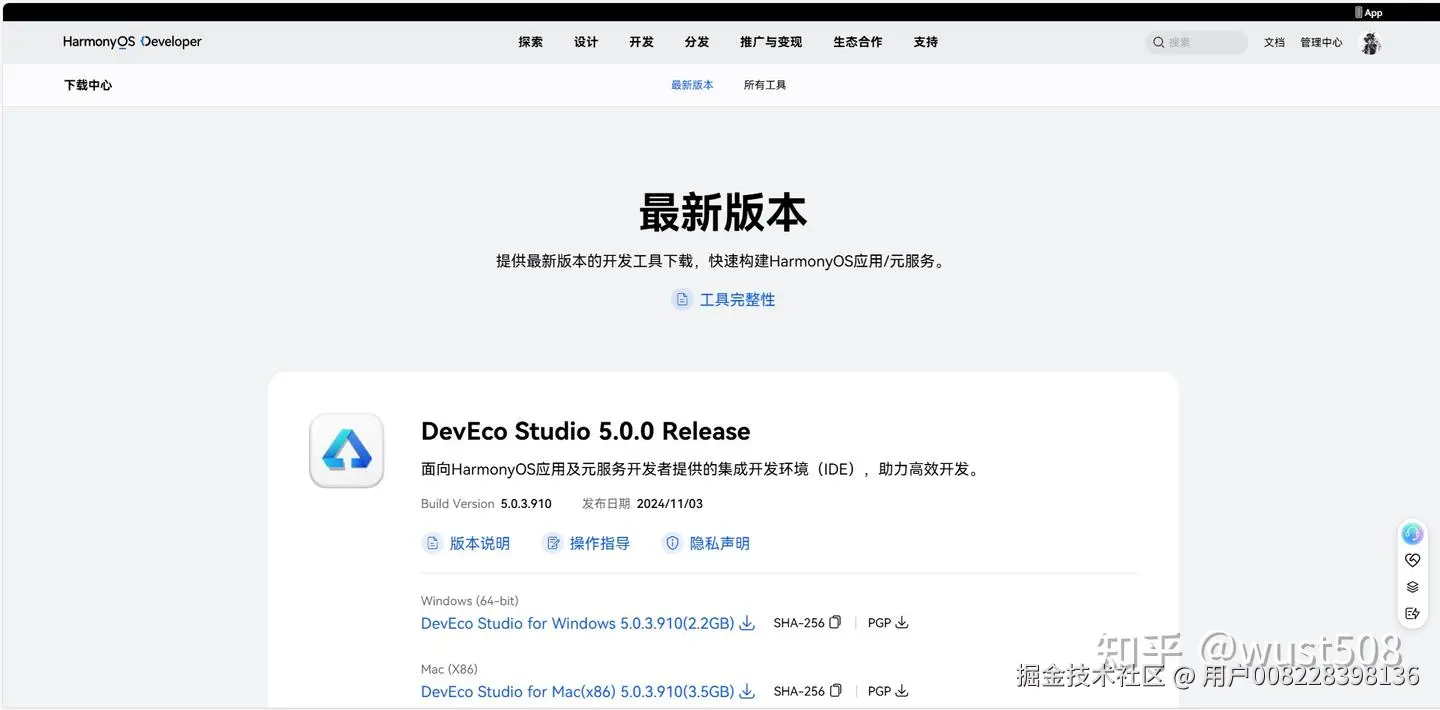Click the DevEco Studio 5.0.0 Release heading
Image resolution: width=1440 pixels, height=710 pixels.
point(585,431)
